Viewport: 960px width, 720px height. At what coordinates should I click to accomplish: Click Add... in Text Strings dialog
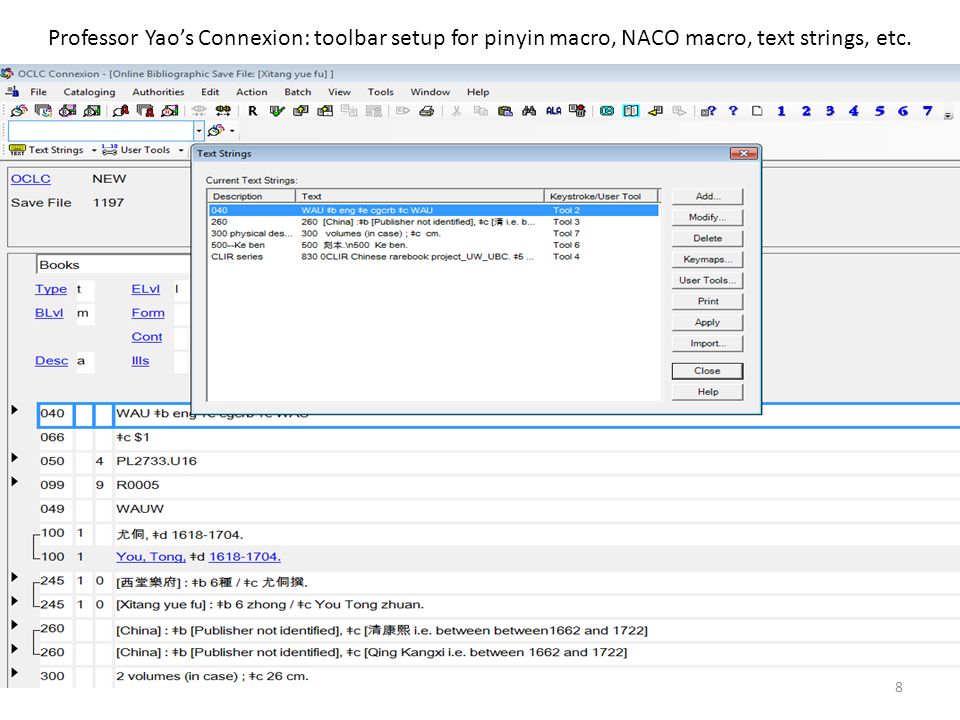[707, 196]
